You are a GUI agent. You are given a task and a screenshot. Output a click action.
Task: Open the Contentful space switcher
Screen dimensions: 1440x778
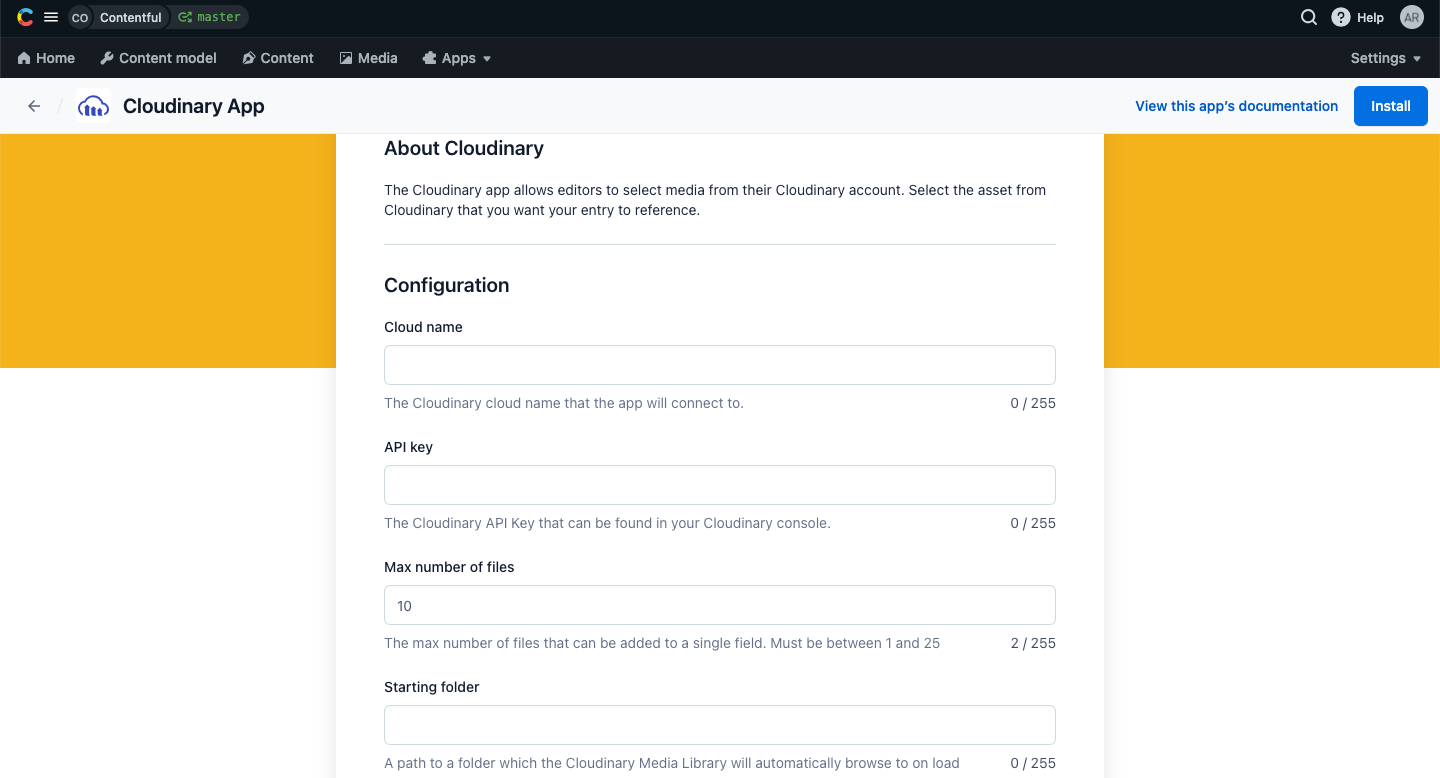pyautogui.click(x=130, y=17)
